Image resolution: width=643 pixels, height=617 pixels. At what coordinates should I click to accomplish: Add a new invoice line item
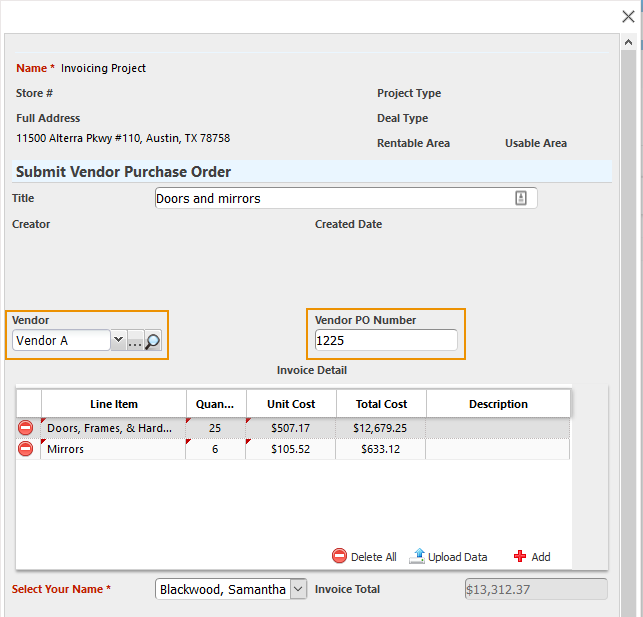(x=532, y=556)
